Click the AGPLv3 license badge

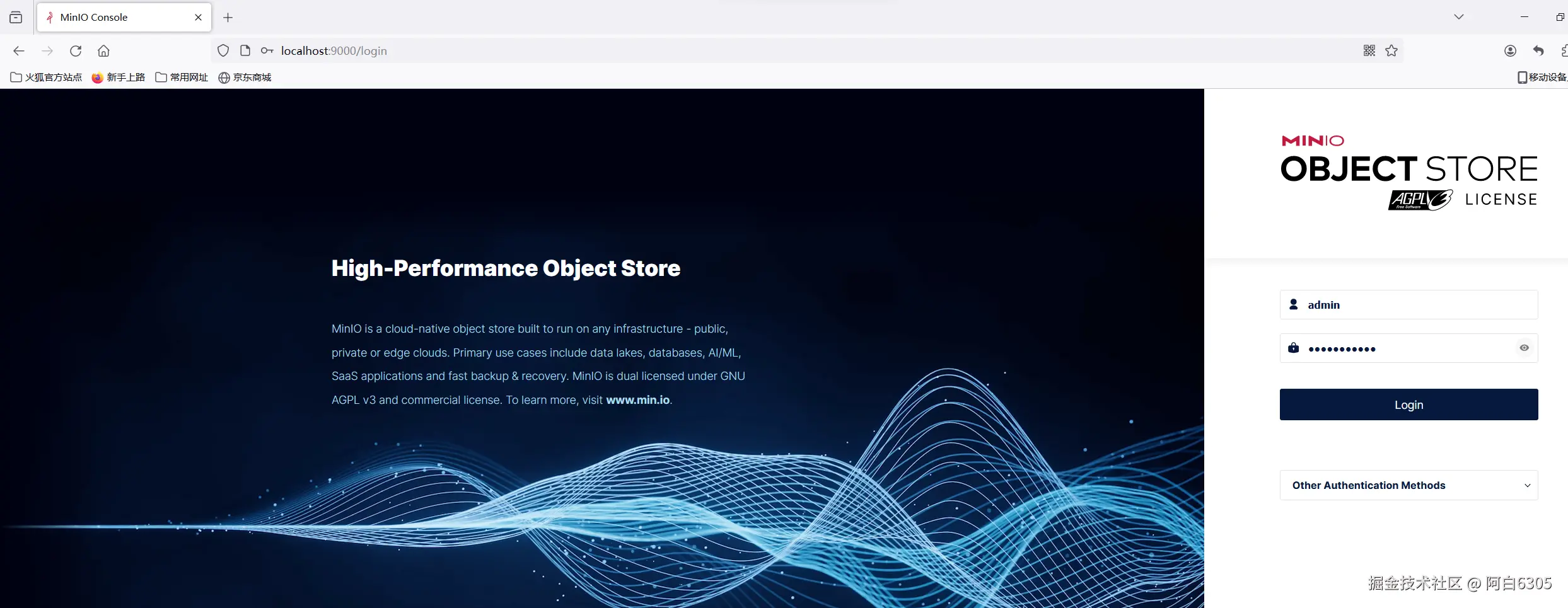pyautogui.click(x=1420, y=200)
